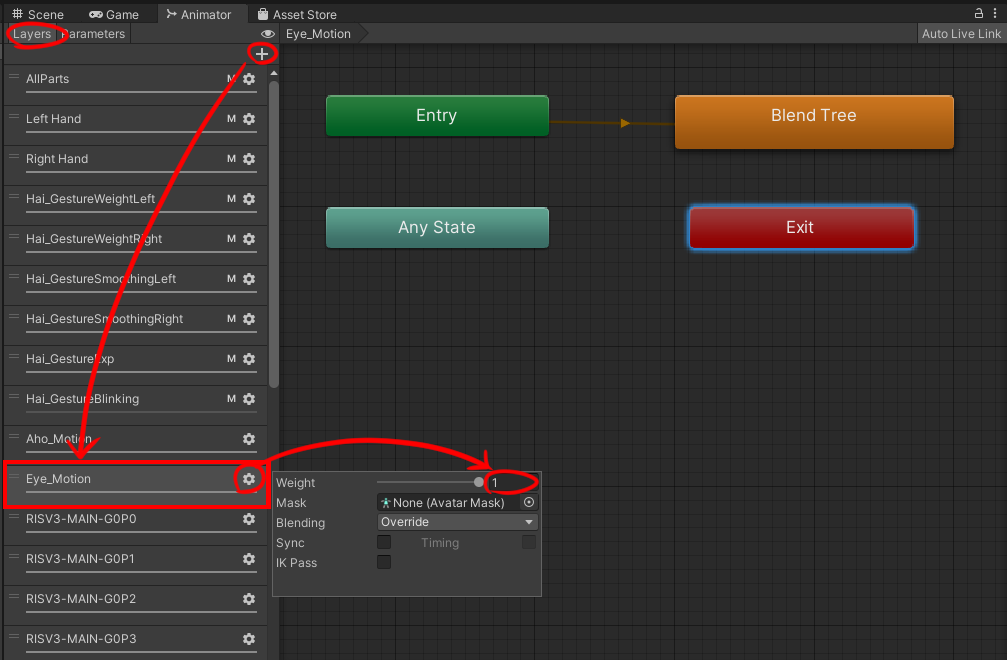Select the Blend Tree state node

tap(813, 121)
